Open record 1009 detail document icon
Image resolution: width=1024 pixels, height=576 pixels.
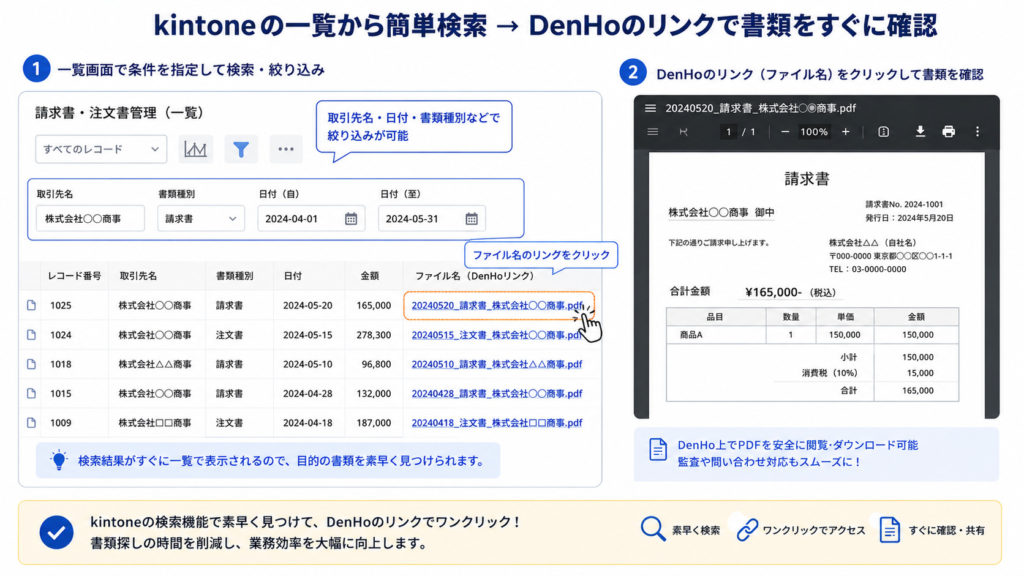point(31,423)
